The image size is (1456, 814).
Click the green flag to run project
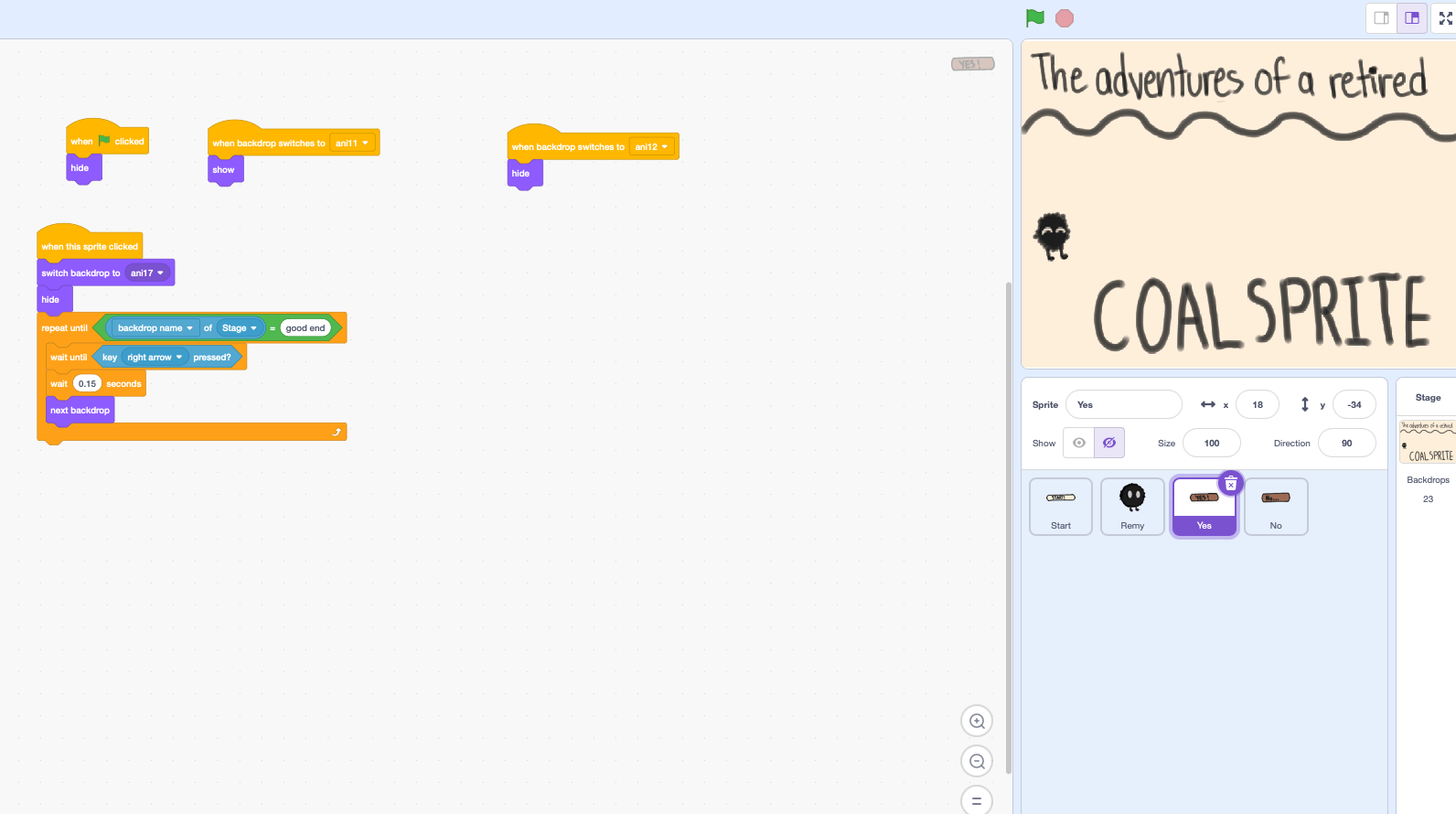[1035, 18]
